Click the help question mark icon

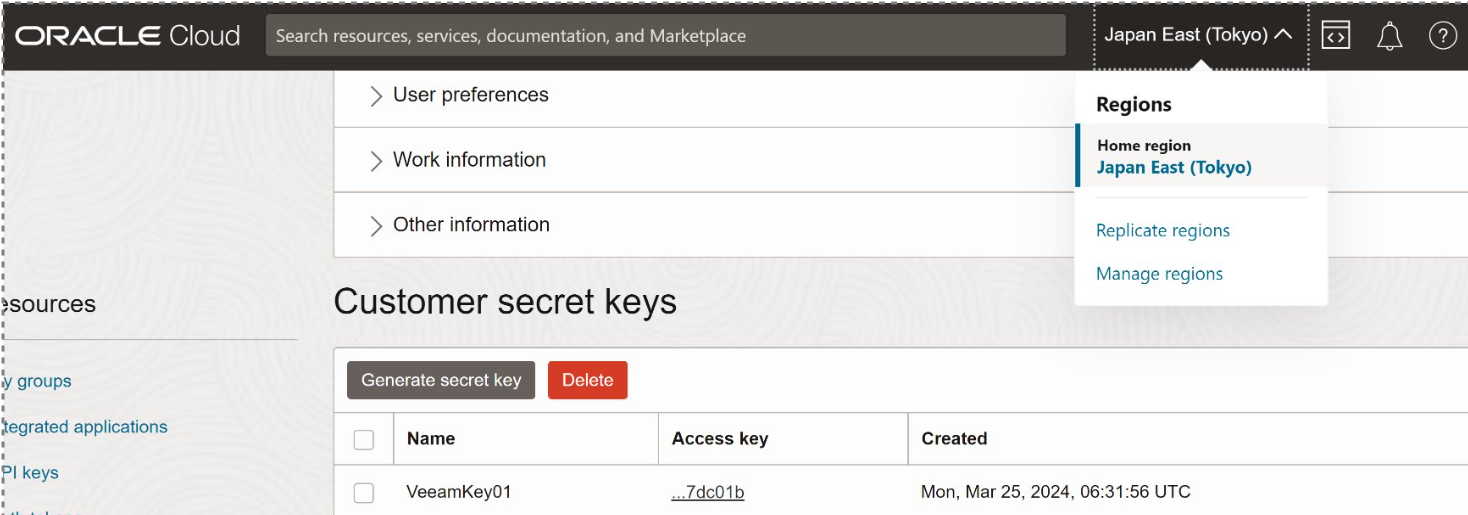click(1442, 36)
